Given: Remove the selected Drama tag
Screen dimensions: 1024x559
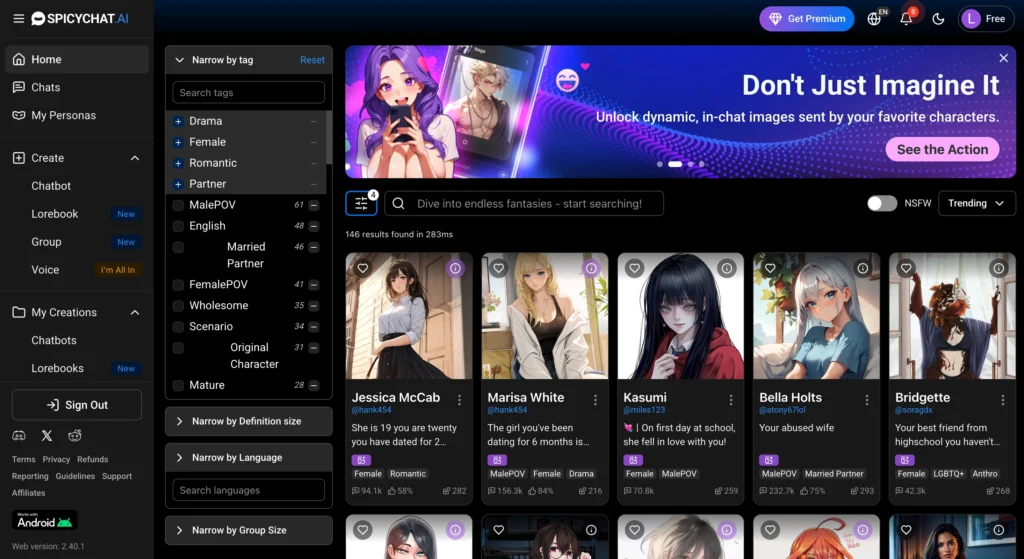Looking at the screenshot, I should click(178, 121).
